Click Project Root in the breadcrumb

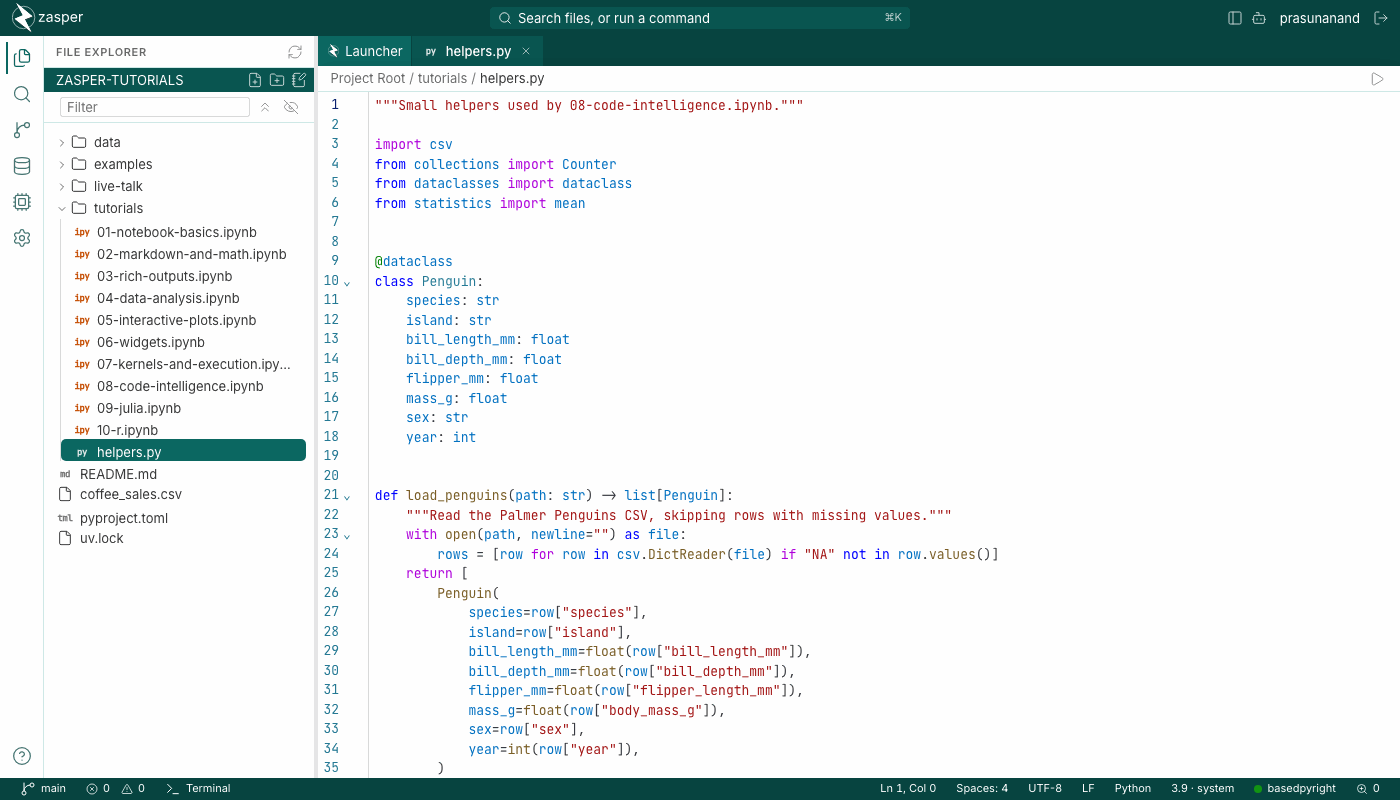click(367, 78)
